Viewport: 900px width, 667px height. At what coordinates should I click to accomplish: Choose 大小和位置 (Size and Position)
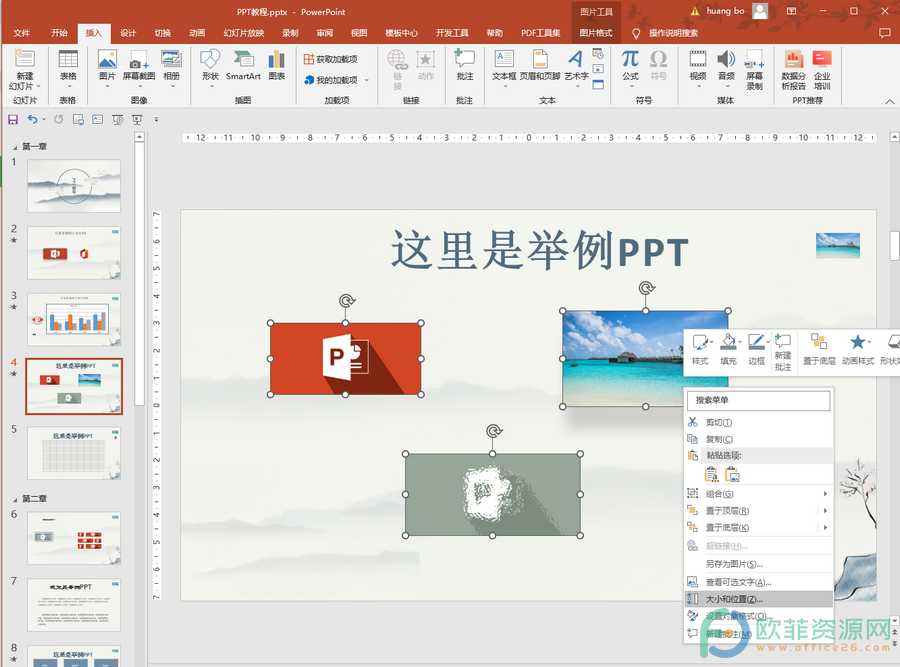tap(759, 599)
